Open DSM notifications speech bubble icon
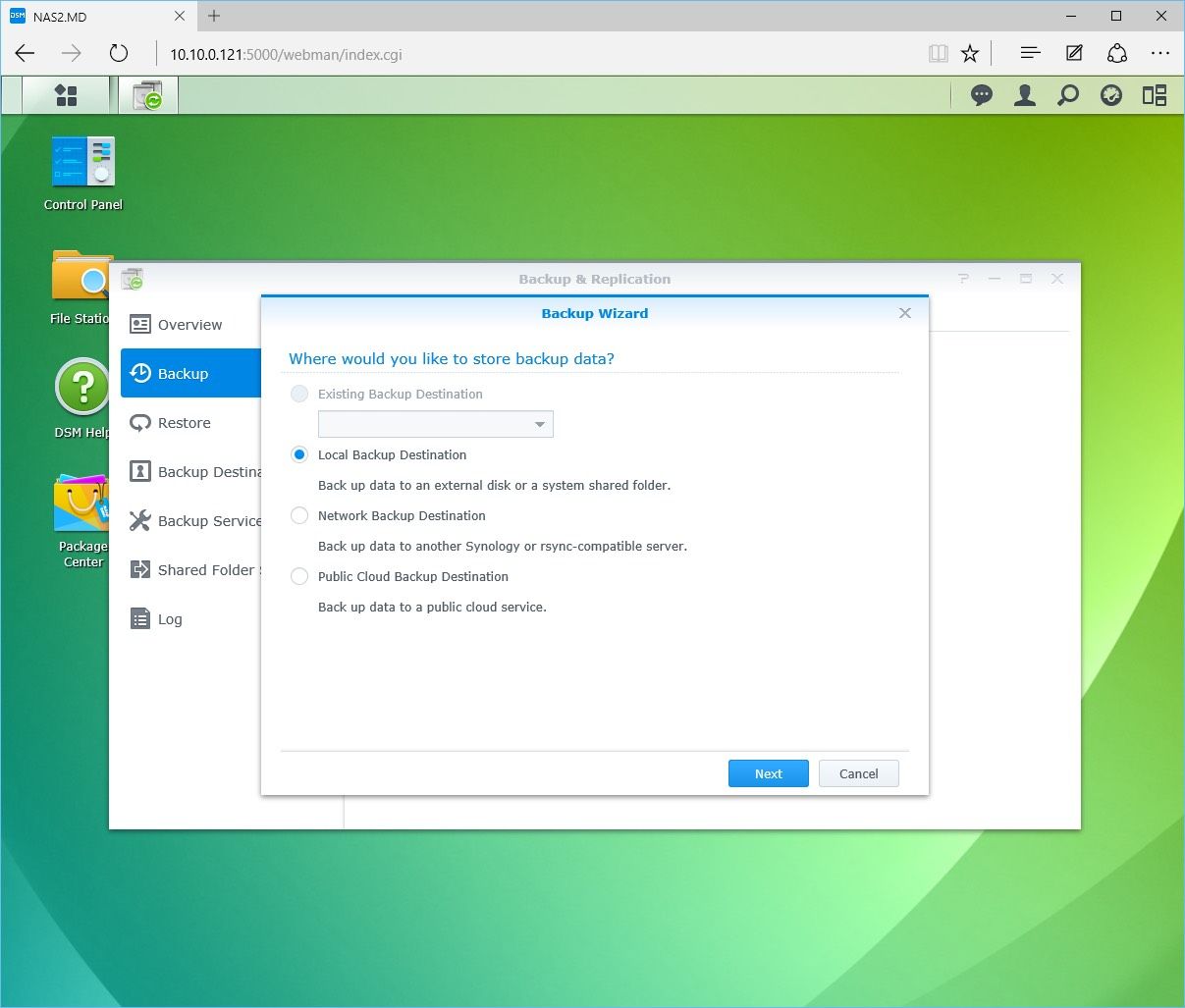 pyautogui.click(x=982, y=95)
